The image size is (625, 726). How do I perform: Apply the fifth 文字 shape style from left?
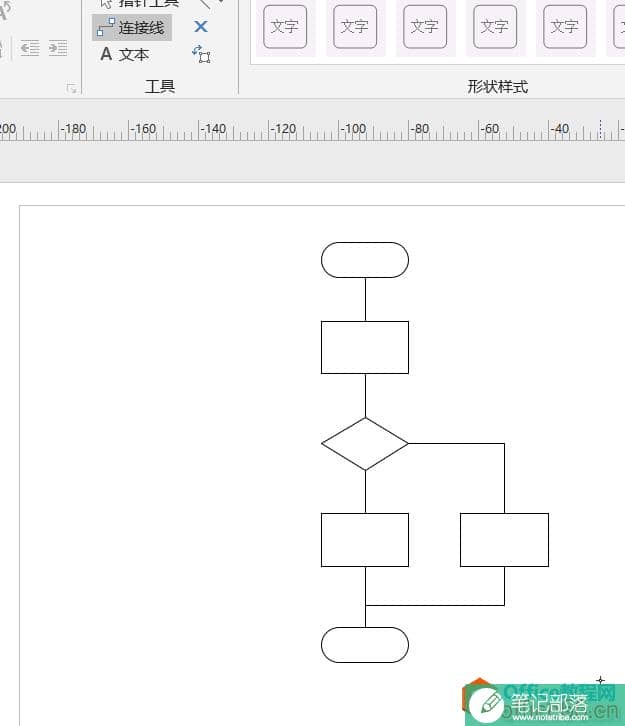(565, 27)
